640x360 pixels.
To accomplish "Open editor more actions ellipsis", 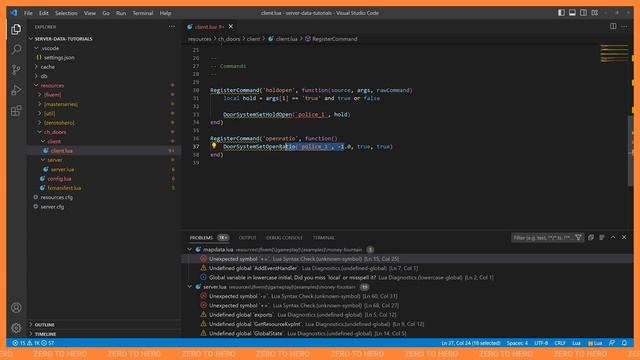I will coord(624,27).
